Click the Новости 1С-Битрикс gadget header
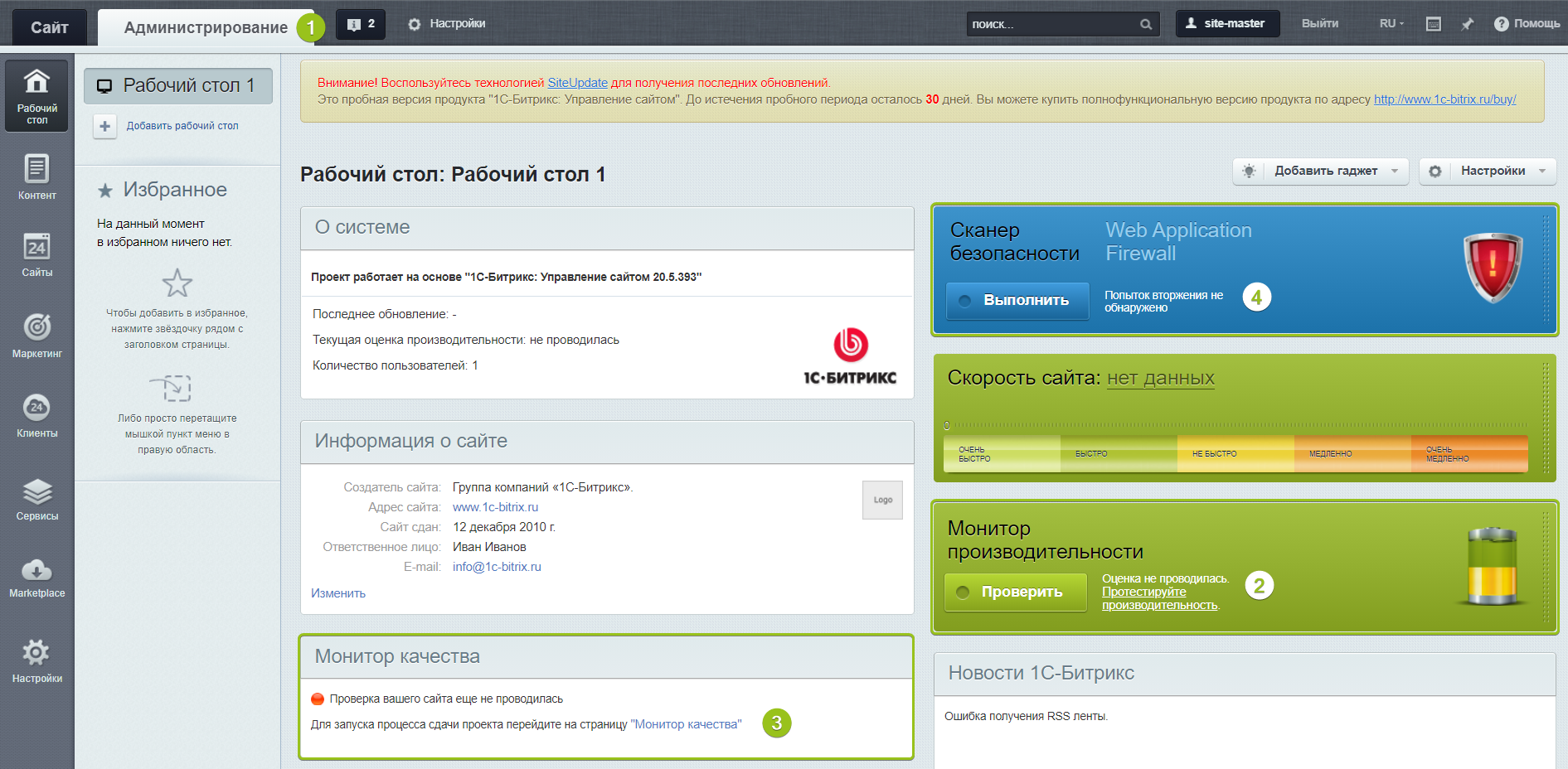This screenshot has width=1568, height=769. click(1245, 674)
